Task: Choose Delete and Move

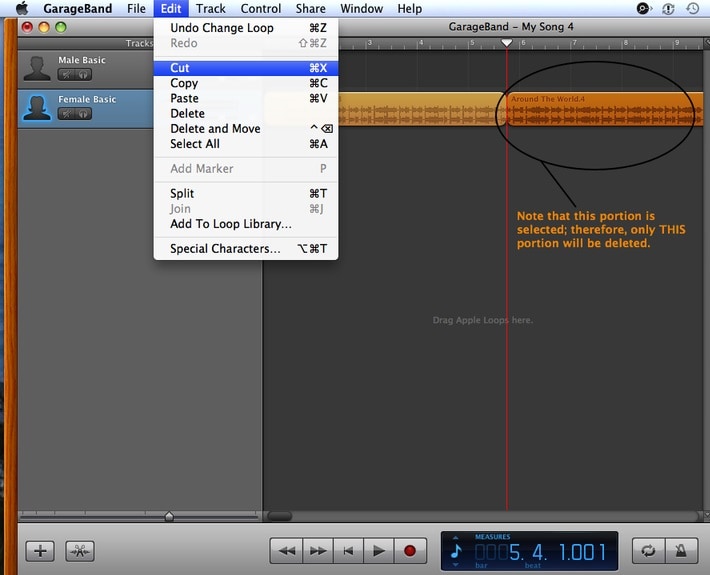Action: click(x=246, y=129)
